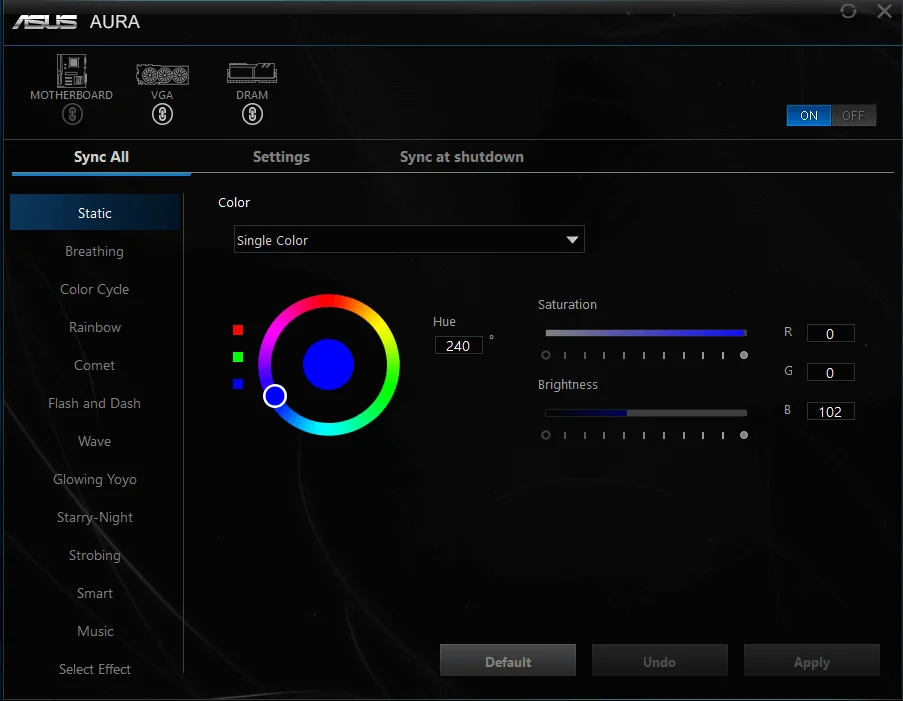
Task: Select the Color Cycle effect
Action: pyautogui.click(x=95, y=289)
